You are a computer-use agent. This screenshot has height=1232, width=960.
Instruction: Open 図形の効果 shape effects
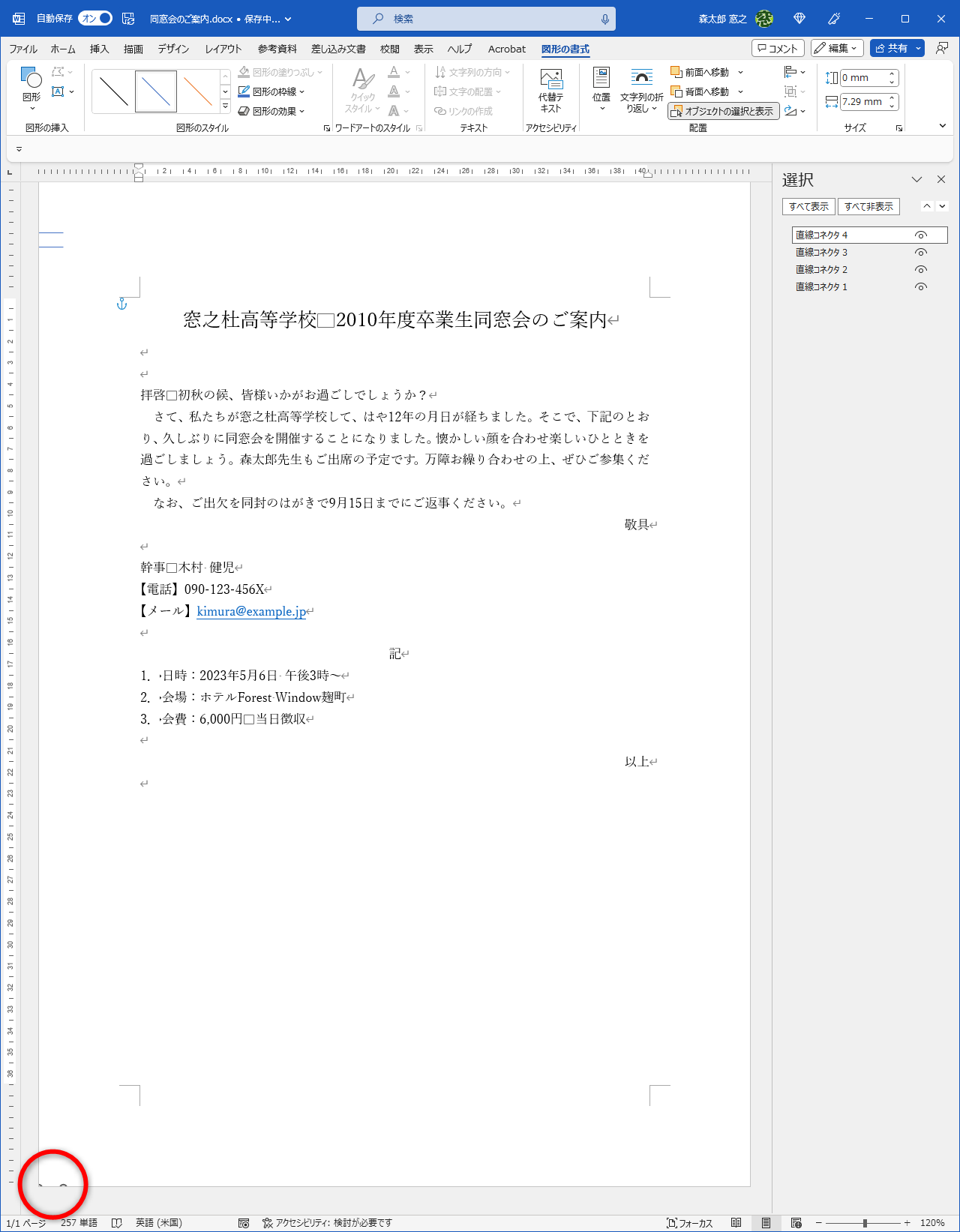coord(271,111)
